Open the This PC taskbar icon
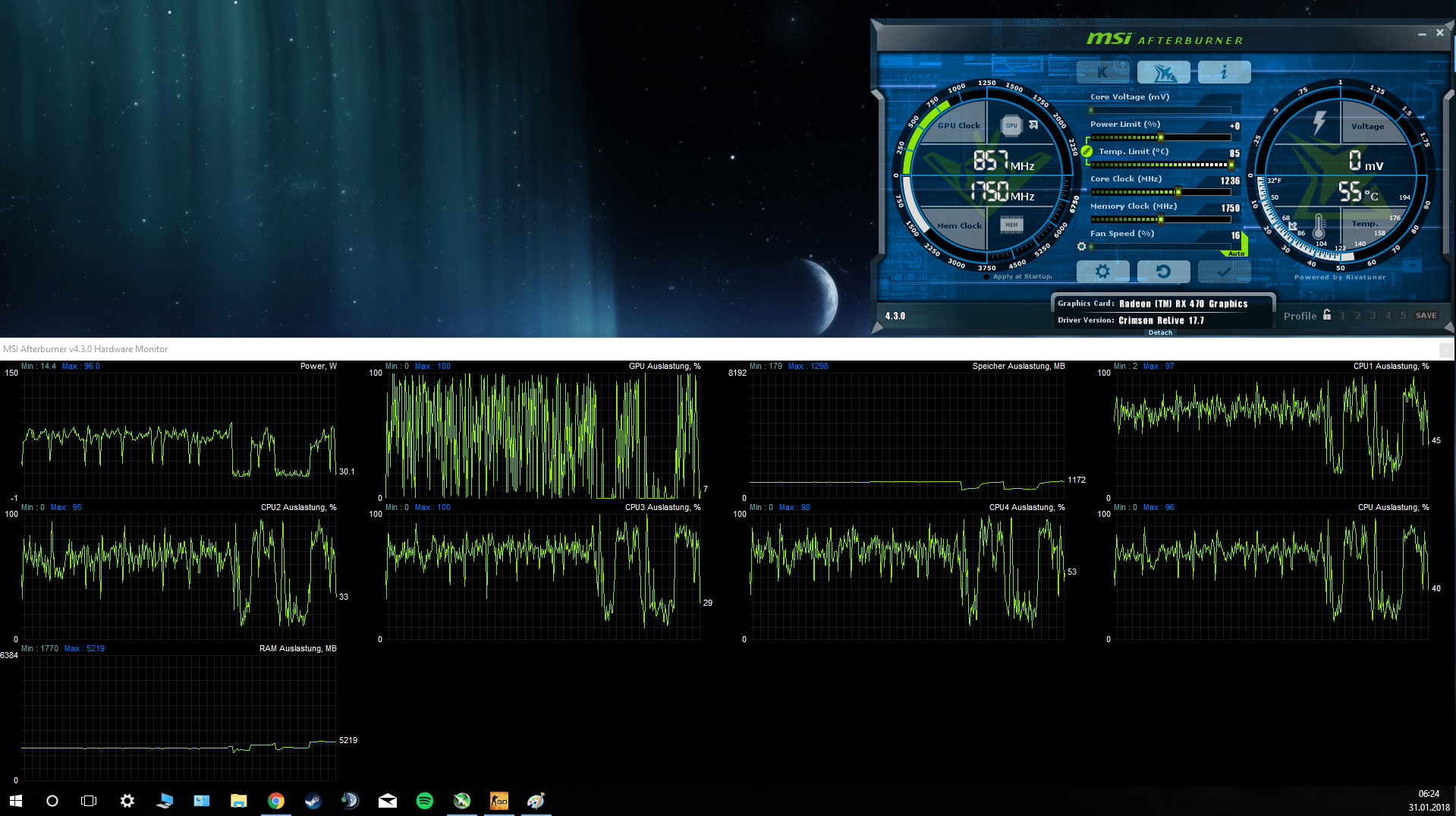This screenshot has height=816, width=1456. click(x=165, y=801)
